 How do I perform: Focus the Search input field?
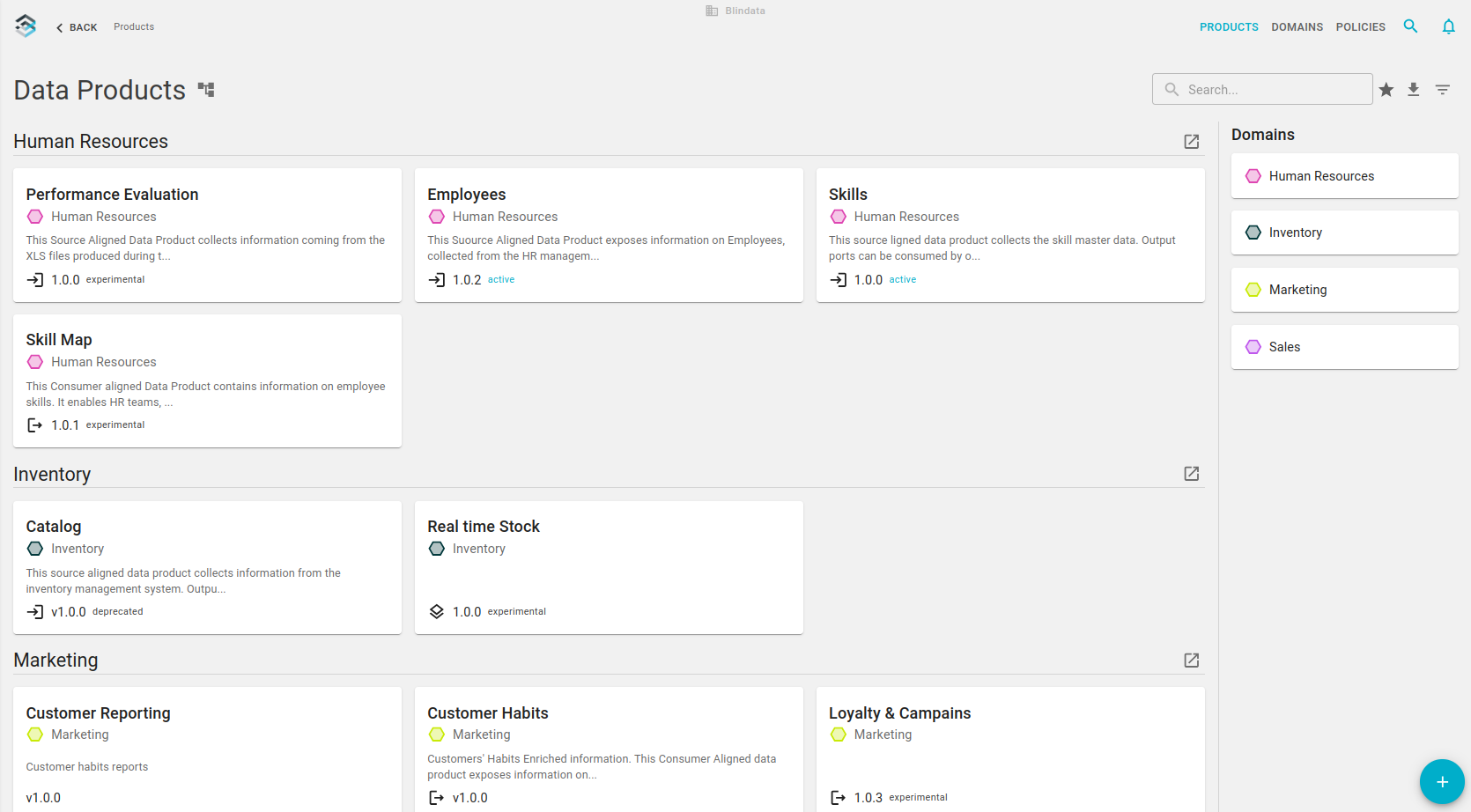click(x=1262, y=89)
